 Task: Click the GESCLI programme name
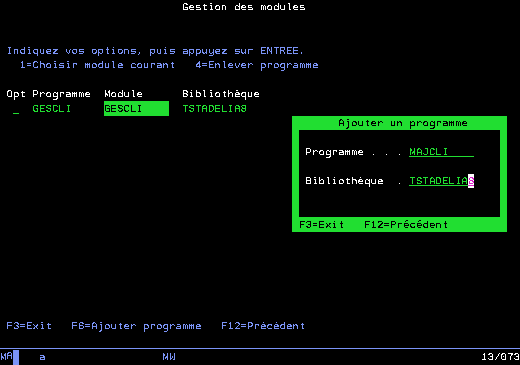[x=52, y=109]
